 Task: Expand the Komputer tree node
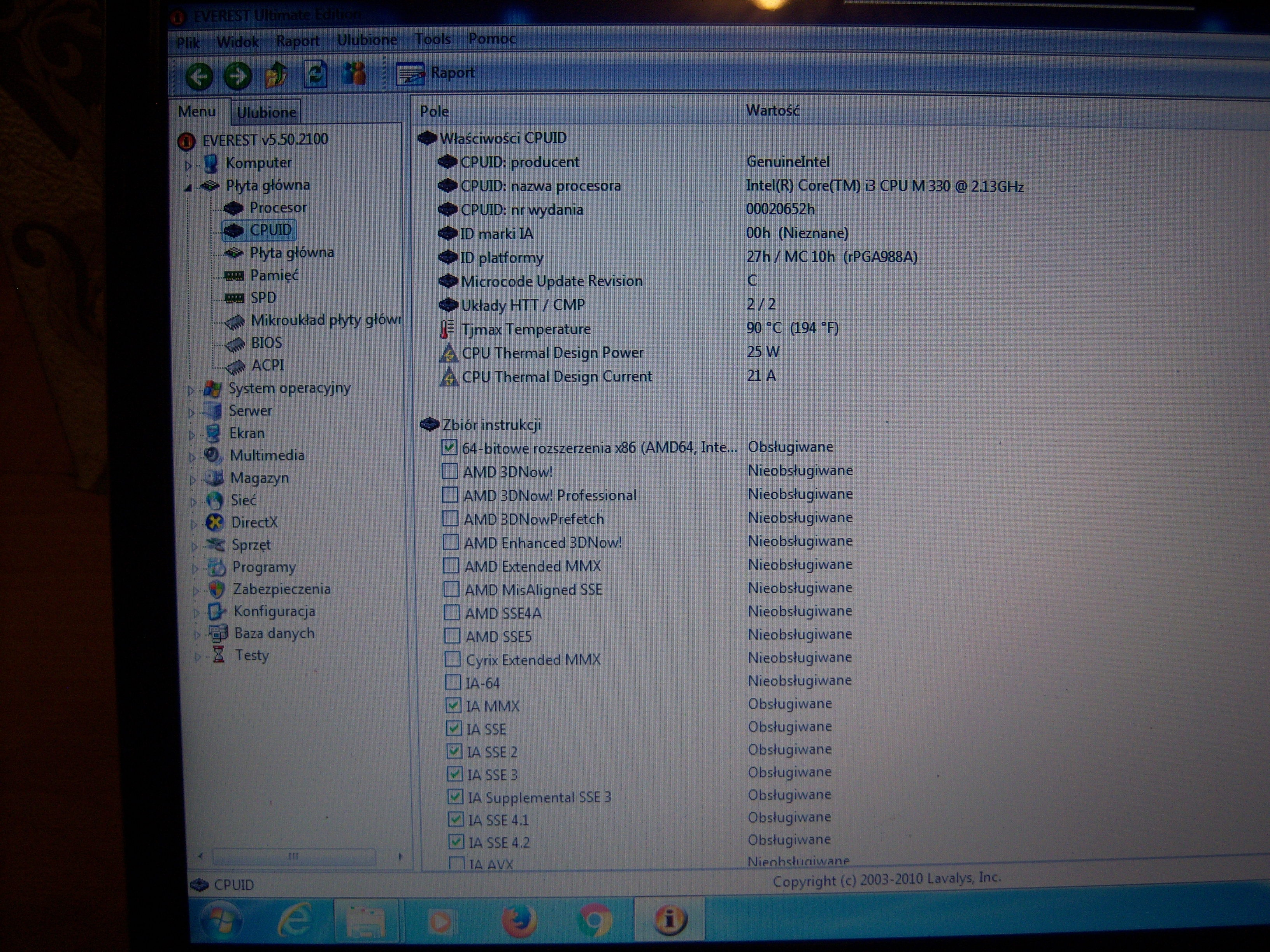click(x=188, y=165)
